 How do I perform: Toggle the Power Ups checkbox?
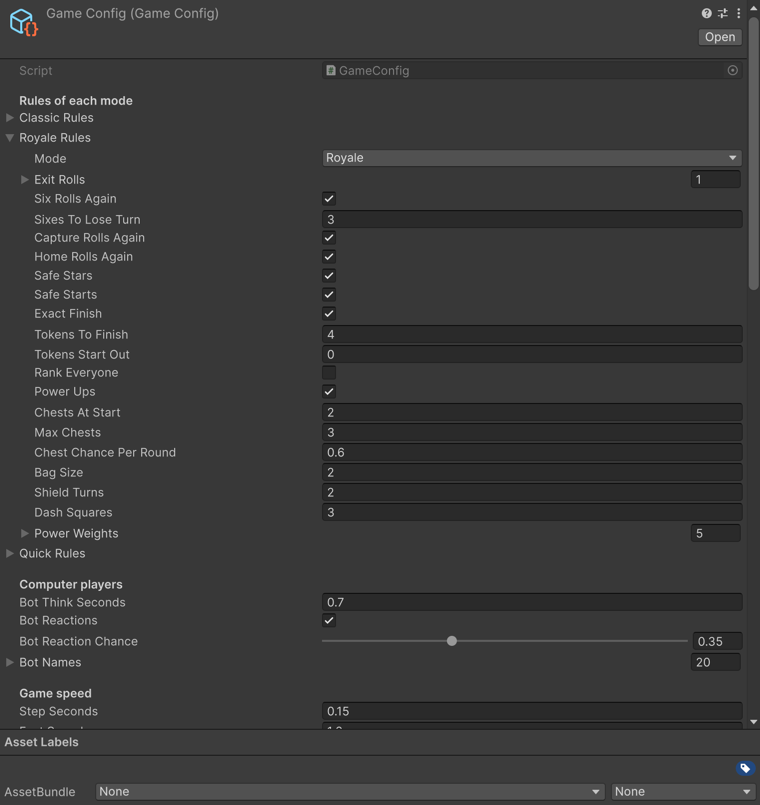pyautogui.click(x=329, y=392)
